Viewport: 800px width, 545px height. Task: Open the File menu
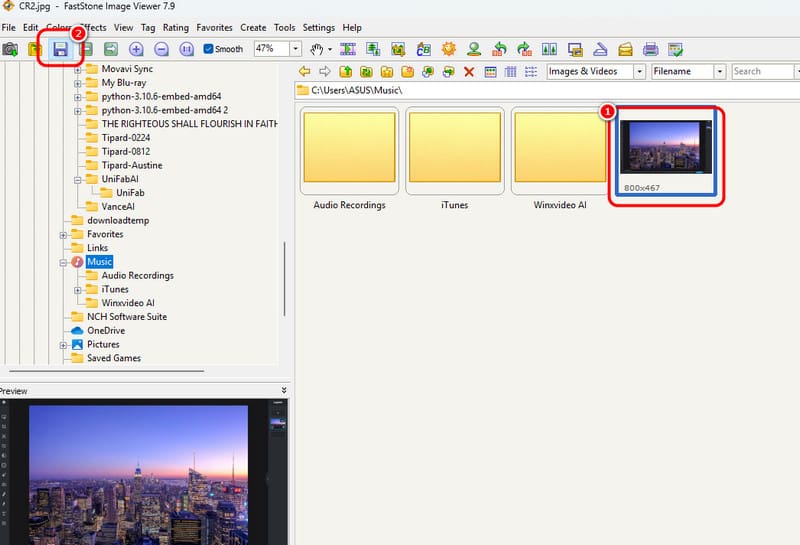click(9, 28)
